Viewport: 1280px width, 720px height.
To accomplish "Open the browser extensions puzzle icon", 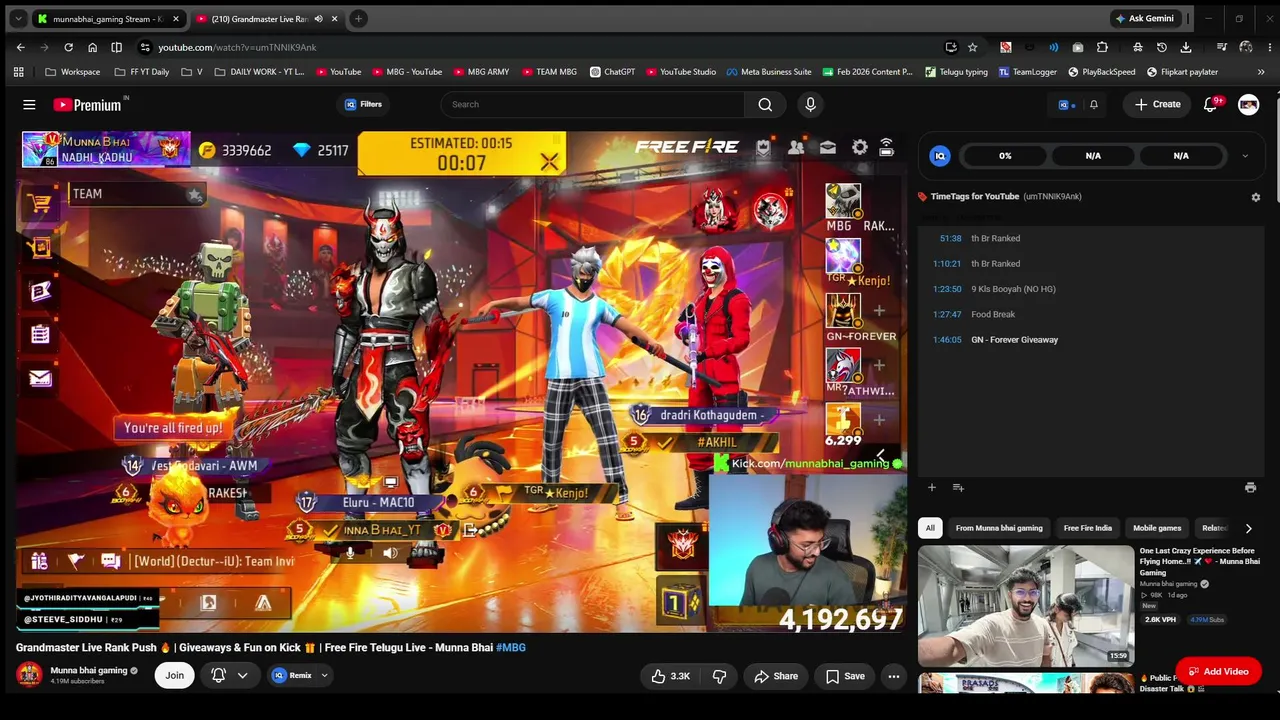I will click(1102, 47).
